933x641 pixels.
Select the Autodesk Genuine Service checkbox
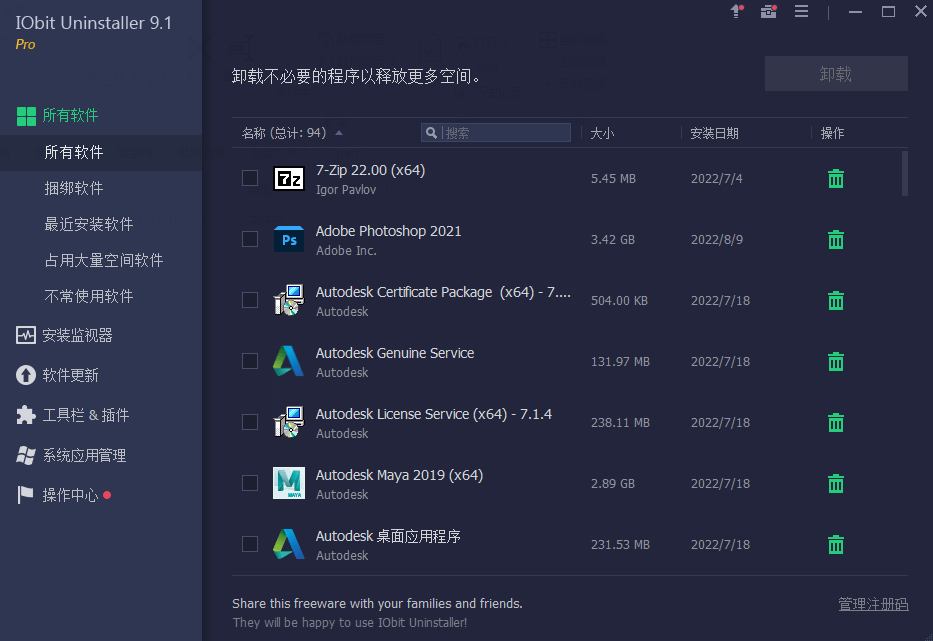click(249, 361)
